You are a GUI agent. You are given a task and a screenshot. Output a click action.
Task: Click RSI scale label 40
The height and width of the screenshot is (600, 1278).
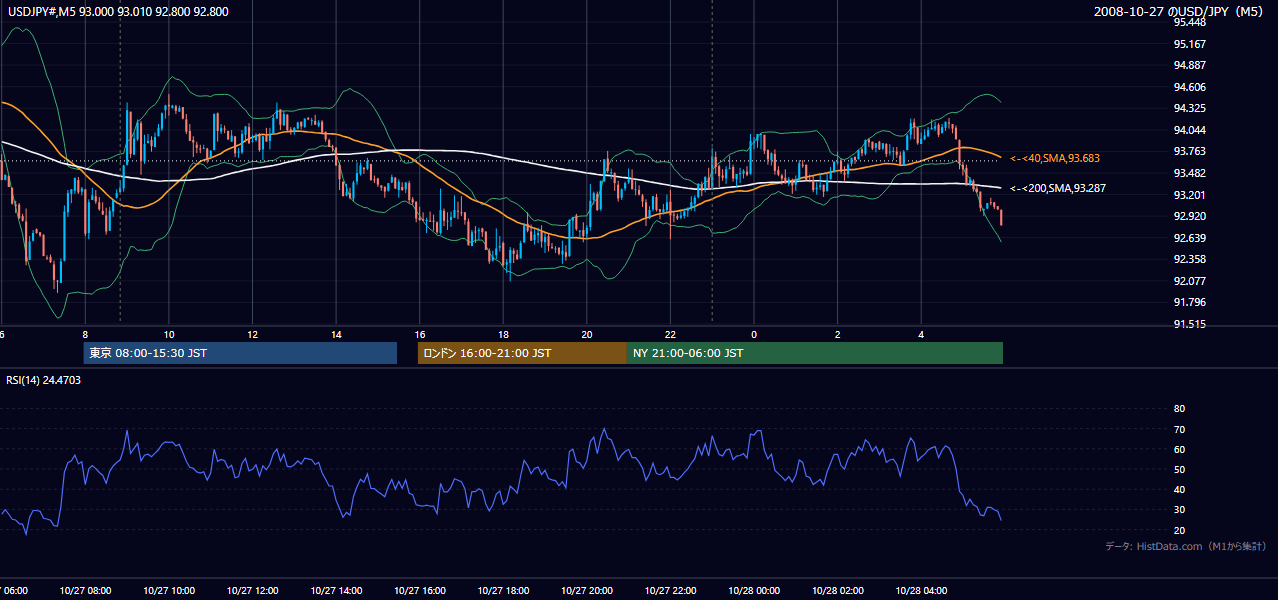1179,489
